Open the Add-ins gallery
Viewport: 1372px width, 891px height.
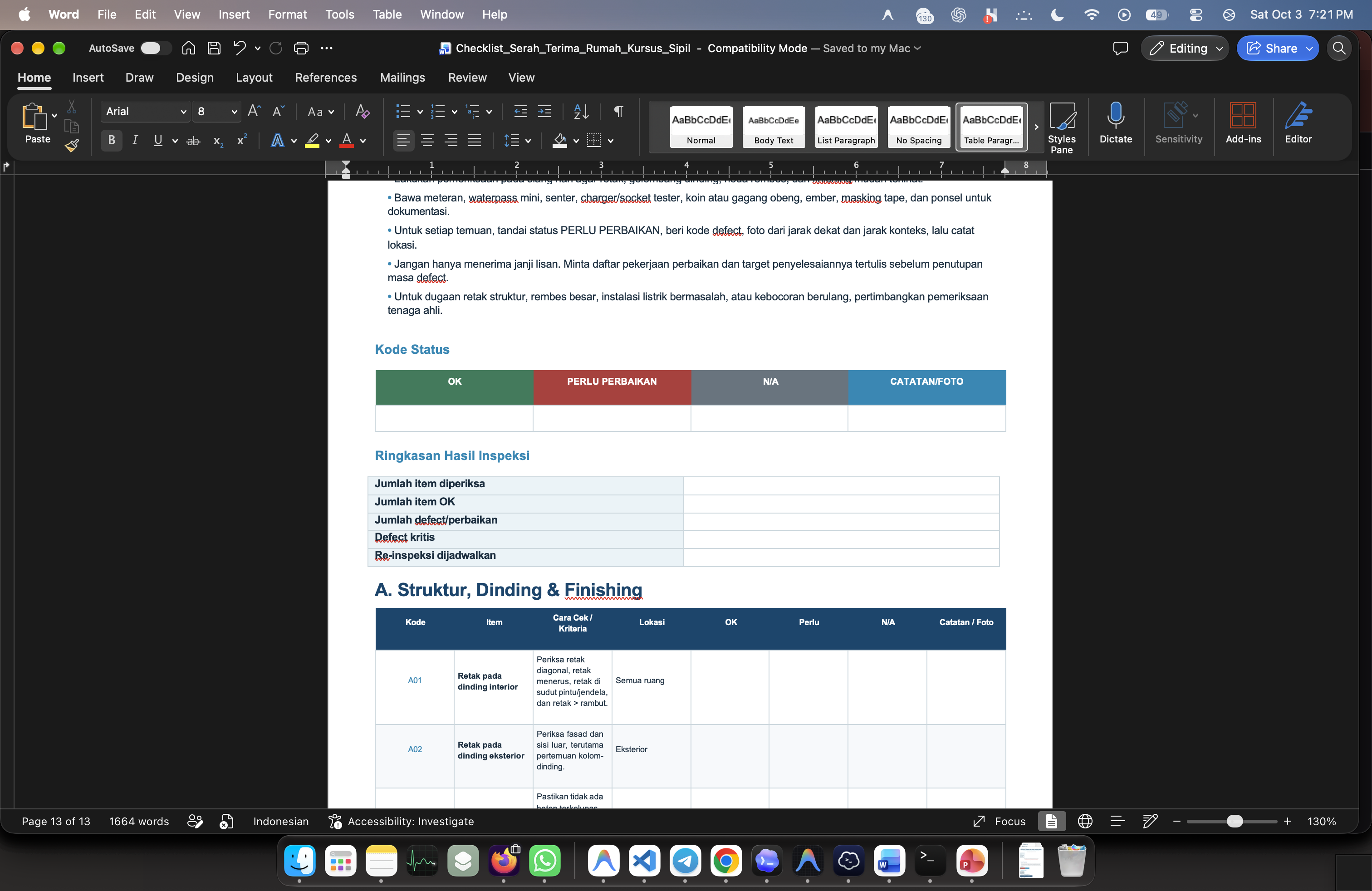[1243, 123]
